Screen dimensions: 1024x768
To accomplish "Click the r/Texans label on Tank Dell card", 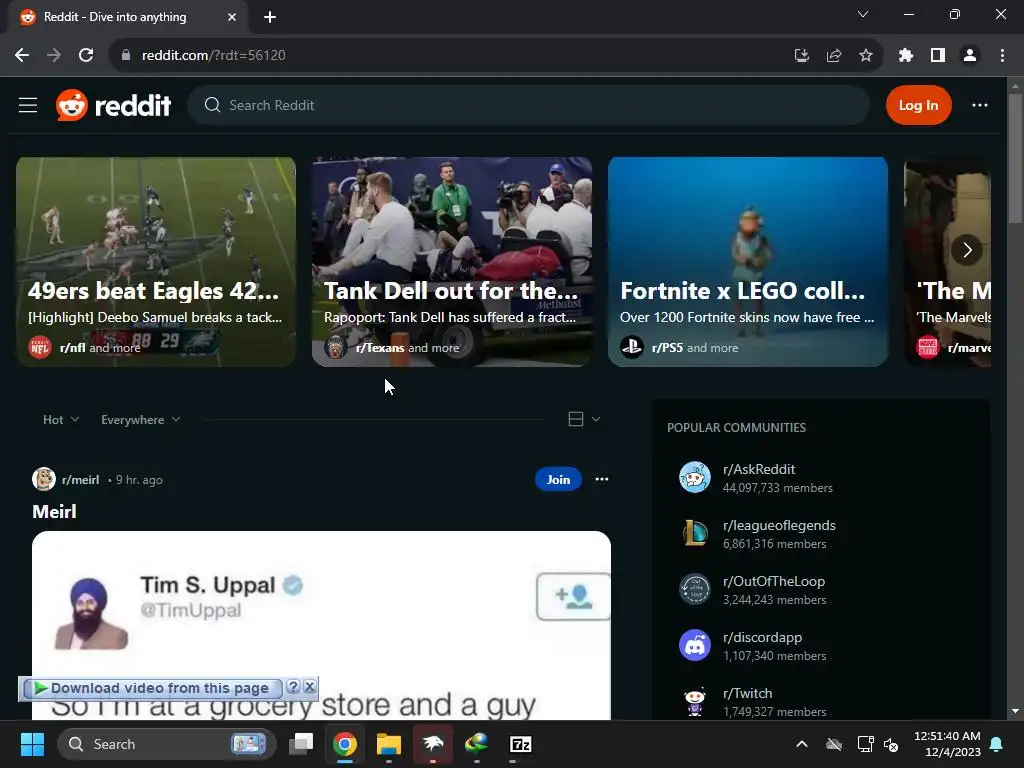I will [x=380, y=348].
